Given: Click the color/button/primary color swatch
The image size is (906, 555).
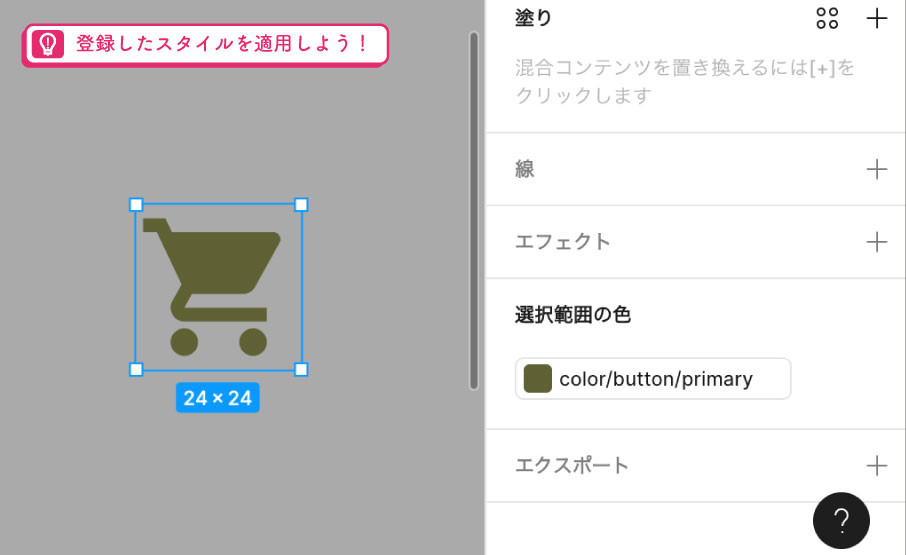Looking at the screenshot, I should [538, 379].
